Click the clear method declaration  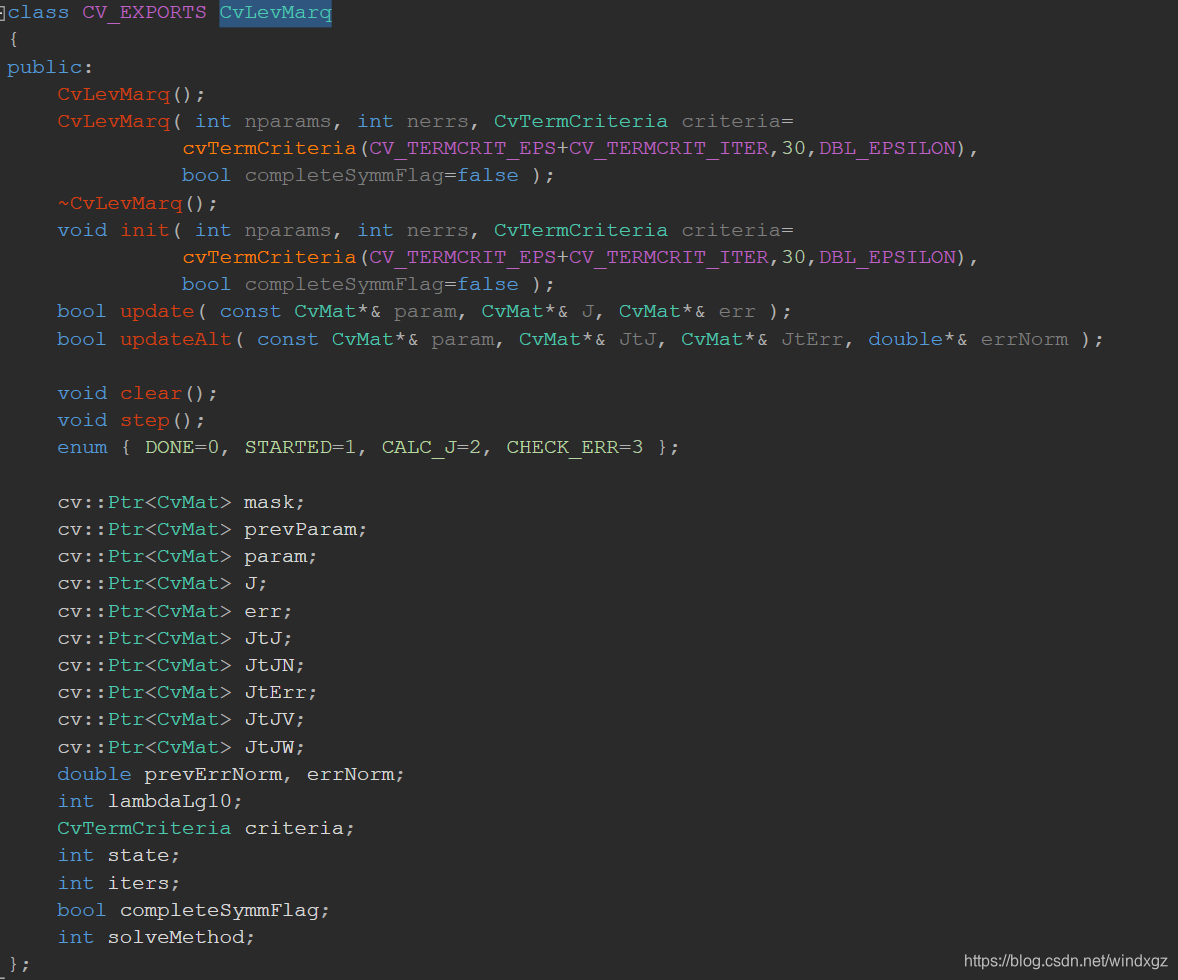tap(151, 393)
